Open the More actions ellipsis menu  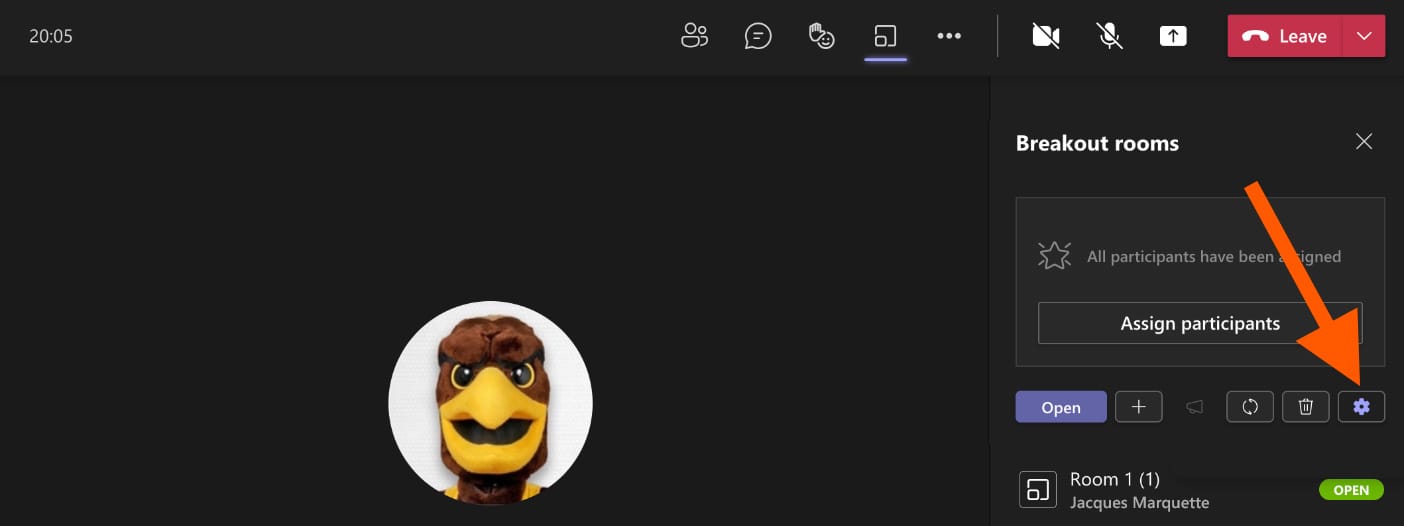(948, 36)
